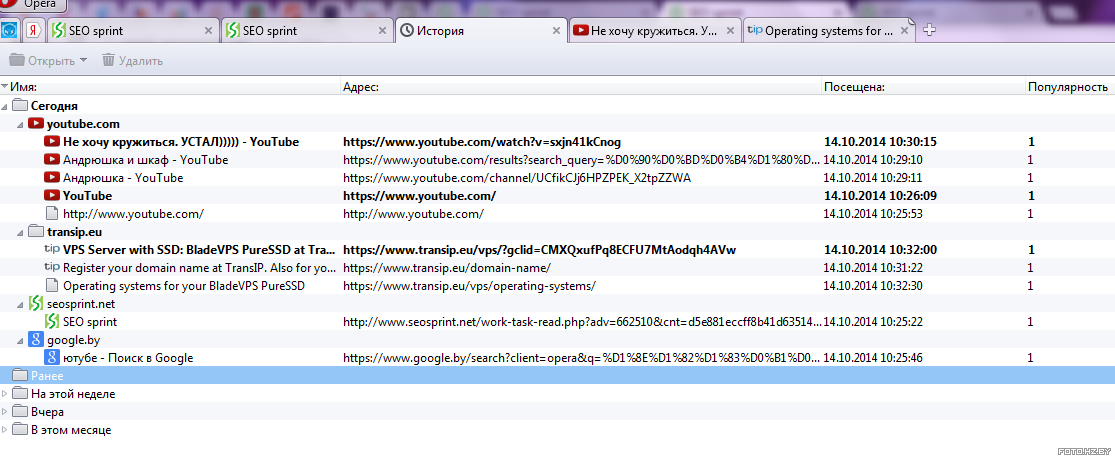This screenshot has height=459, width=1115.
Task: Close the 'История' tab
Action: 557,31
